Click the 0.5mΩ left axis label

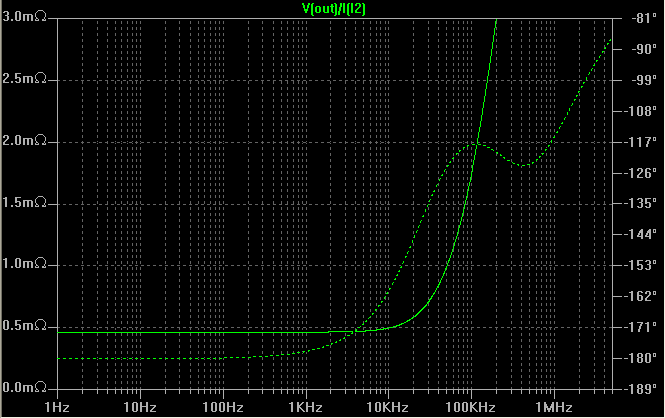point(24,326)
